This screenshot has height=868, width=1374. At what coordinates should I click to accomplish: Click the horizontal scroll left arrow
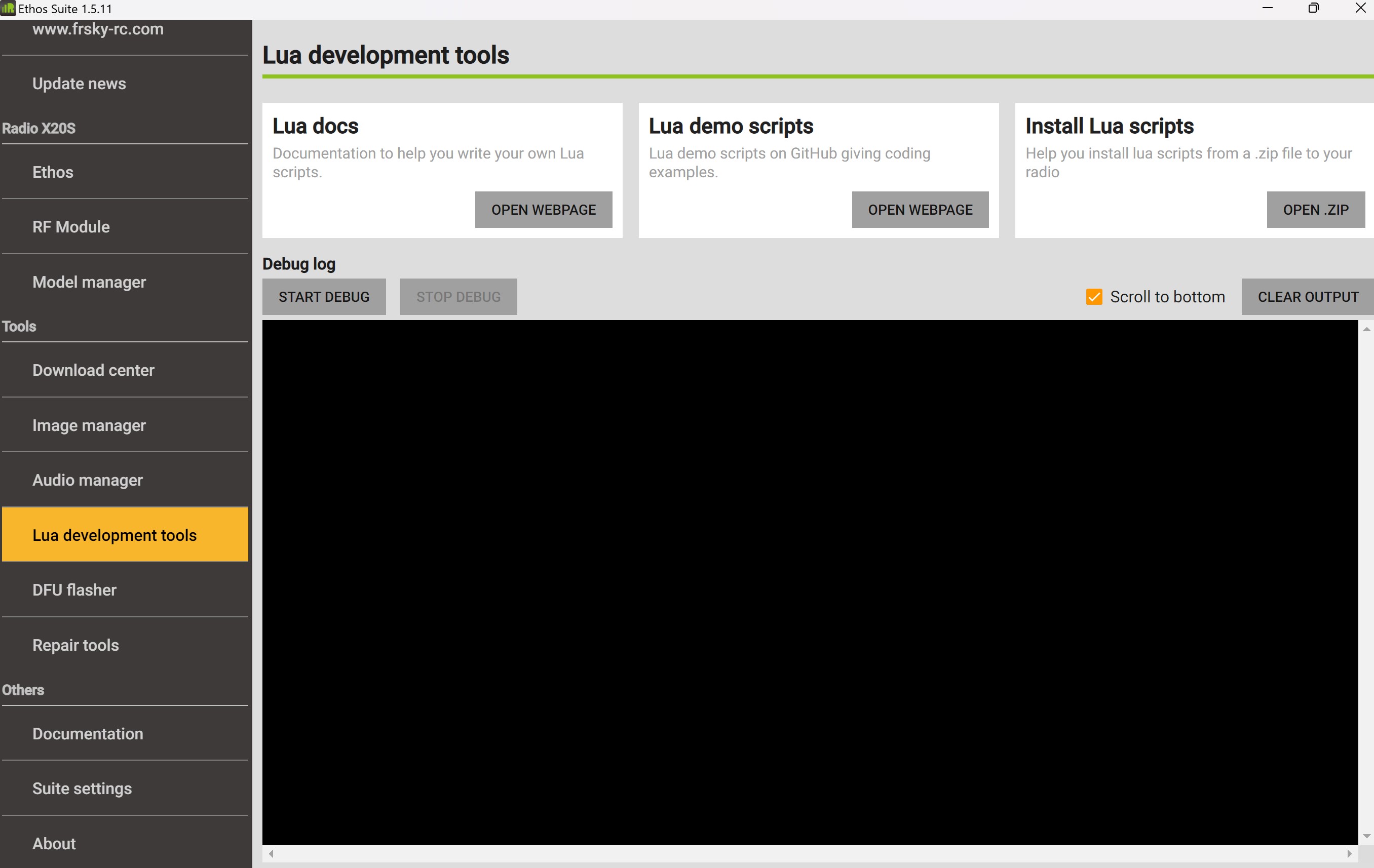pos(272,853)
